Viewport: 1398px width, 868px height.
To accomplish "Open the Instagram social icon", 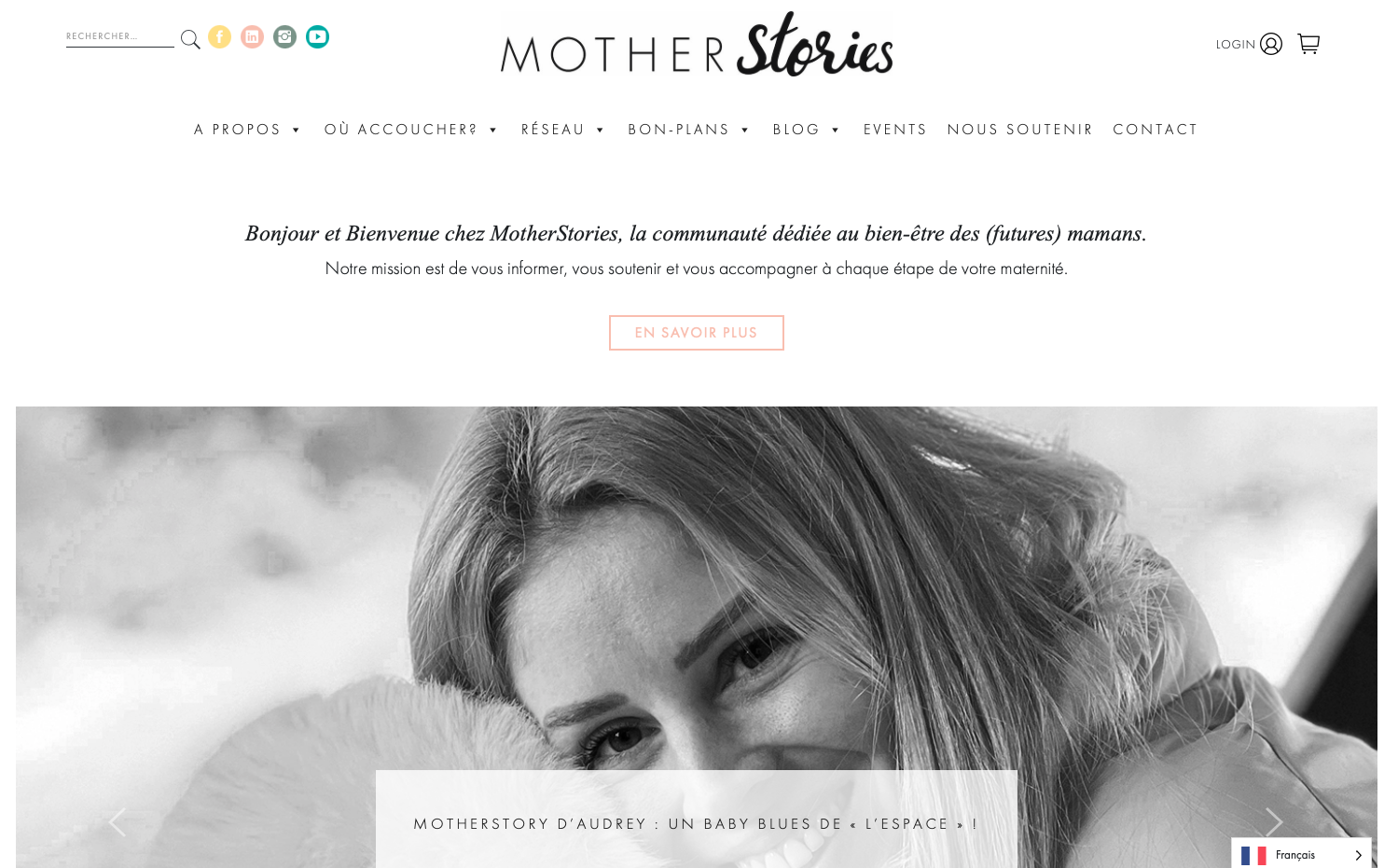I will click(x=284, y=37).
